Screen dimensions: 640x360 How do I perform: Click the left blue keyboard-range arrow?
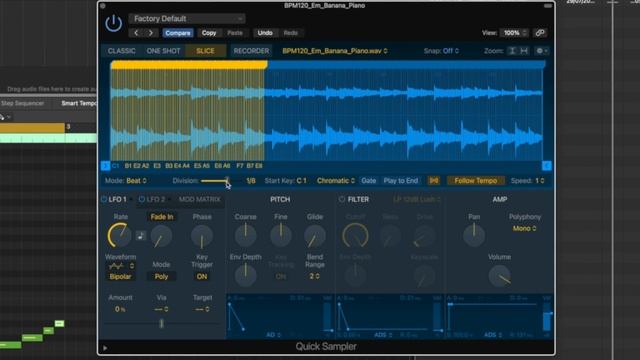click(x=105, y=166)
